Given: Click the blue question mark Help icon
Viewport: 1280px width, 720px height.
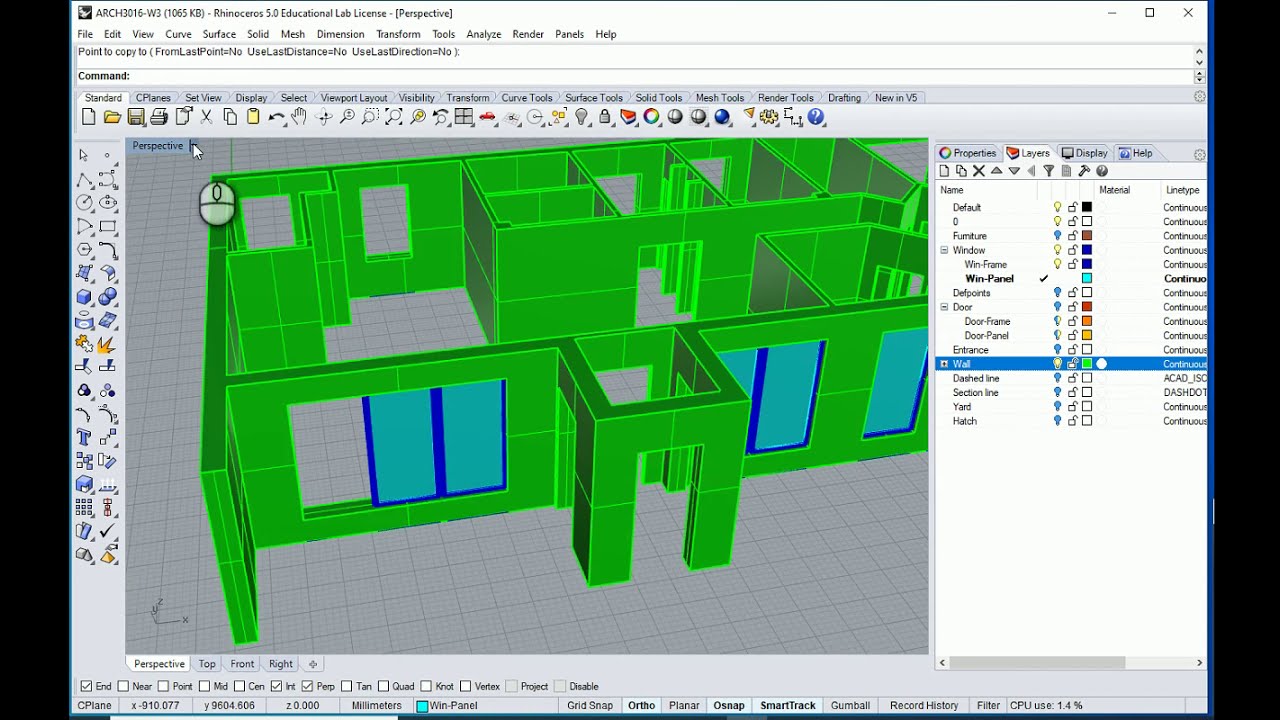Looking at the screenshot, I should click(816, 117).
